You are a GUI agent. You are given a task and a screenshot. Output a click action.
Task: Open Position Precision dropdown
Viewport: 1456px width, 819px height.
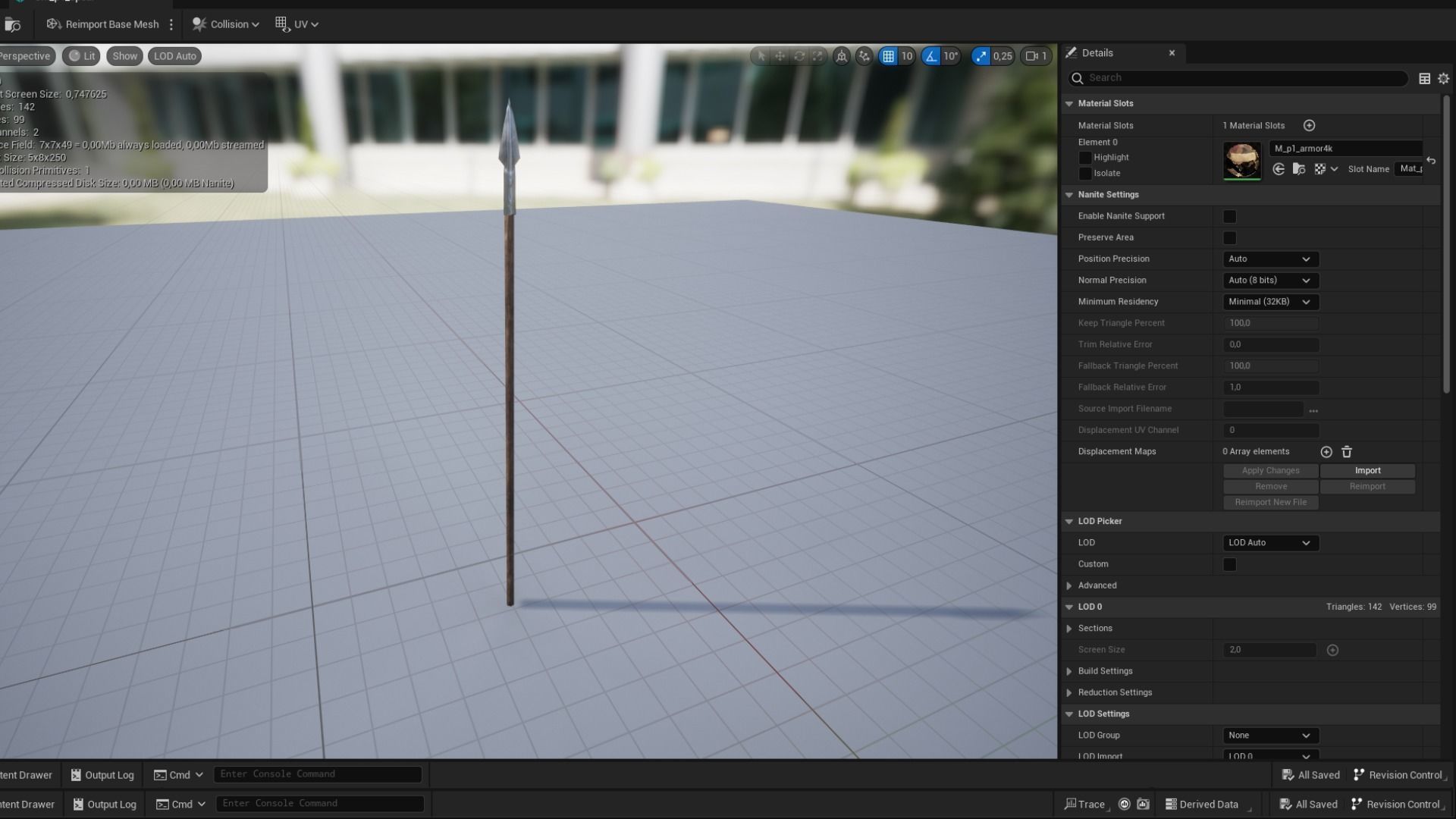click(x=1270, y=259)
